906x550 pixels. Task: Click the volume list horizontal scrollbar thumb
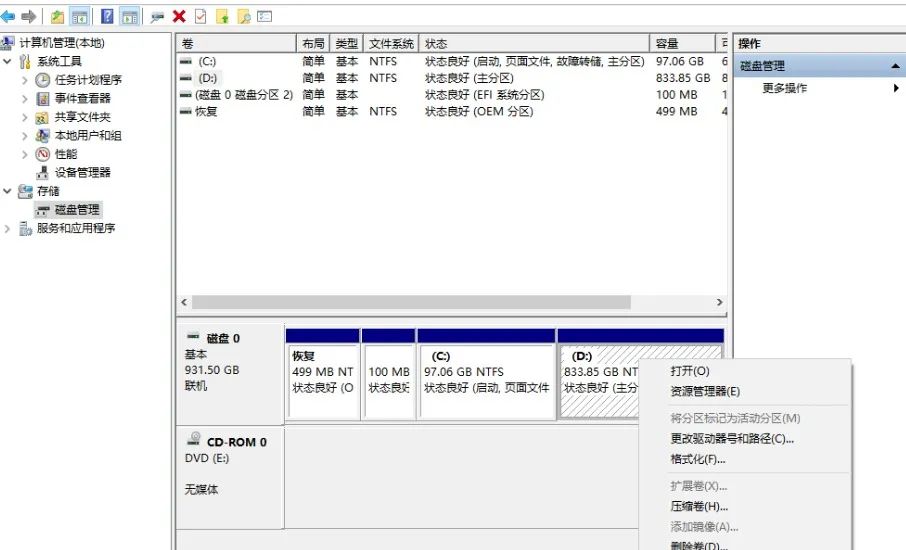[x=411, y=302]
